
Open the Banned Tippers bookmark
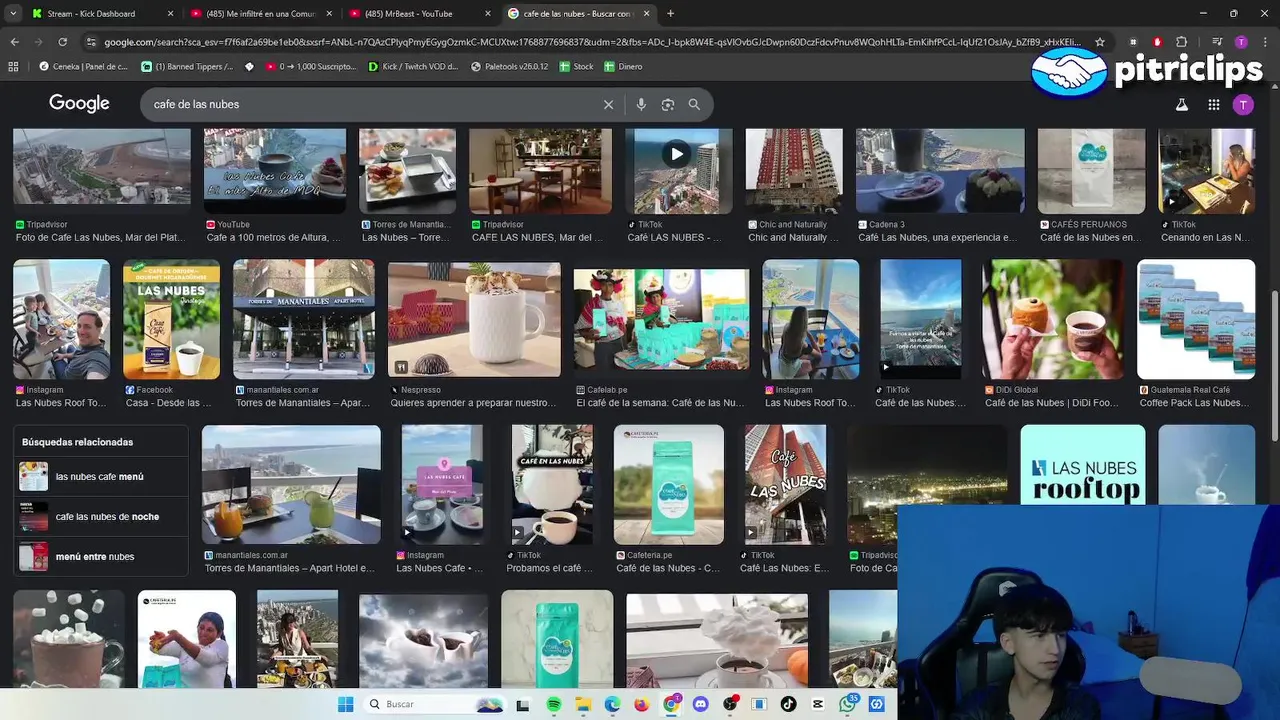click(187, 66)
